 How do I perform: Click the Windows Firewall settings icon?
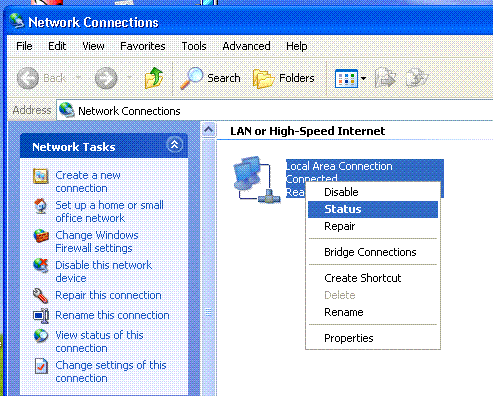[41, 236]
